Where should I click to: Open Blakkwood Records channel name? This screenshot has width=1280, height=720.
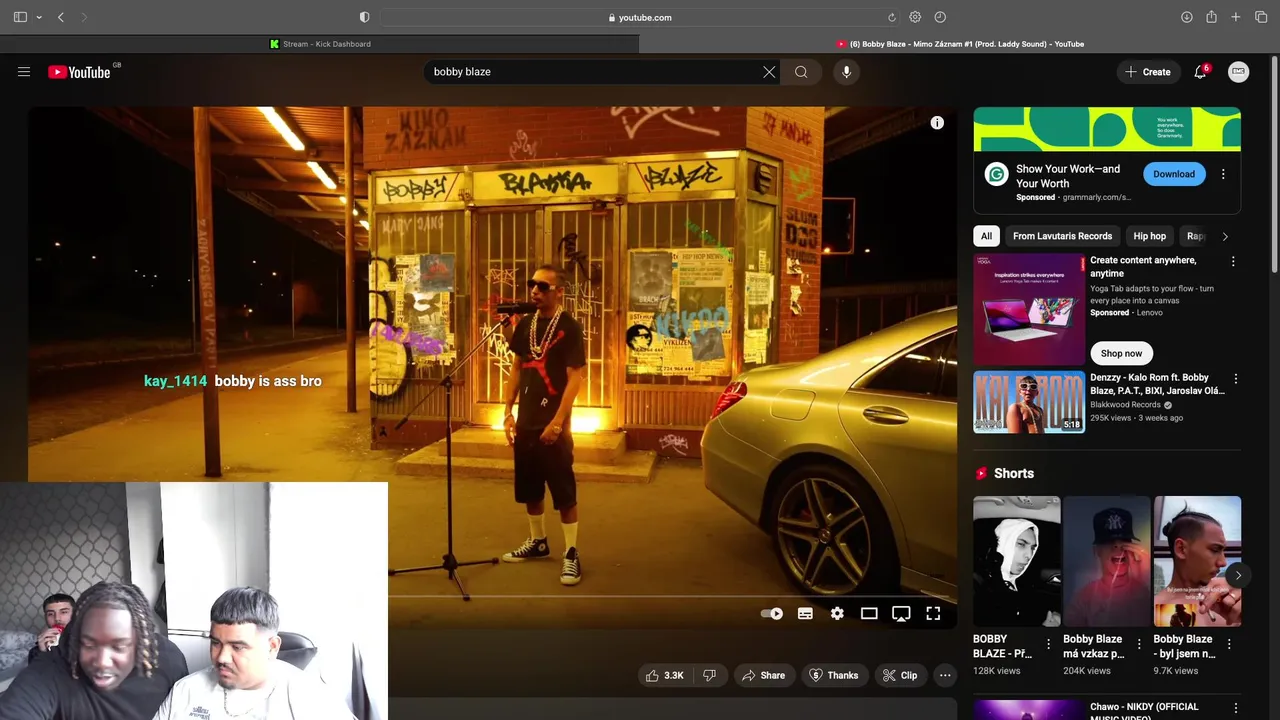[x=1125, y=405]
